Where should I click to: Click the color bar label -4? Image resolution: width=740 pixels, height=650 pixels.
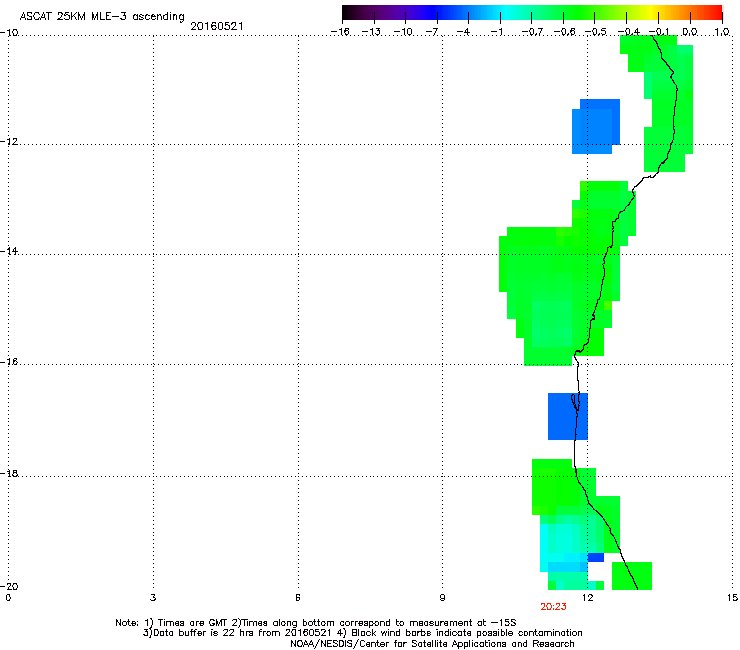click(464, 32)
